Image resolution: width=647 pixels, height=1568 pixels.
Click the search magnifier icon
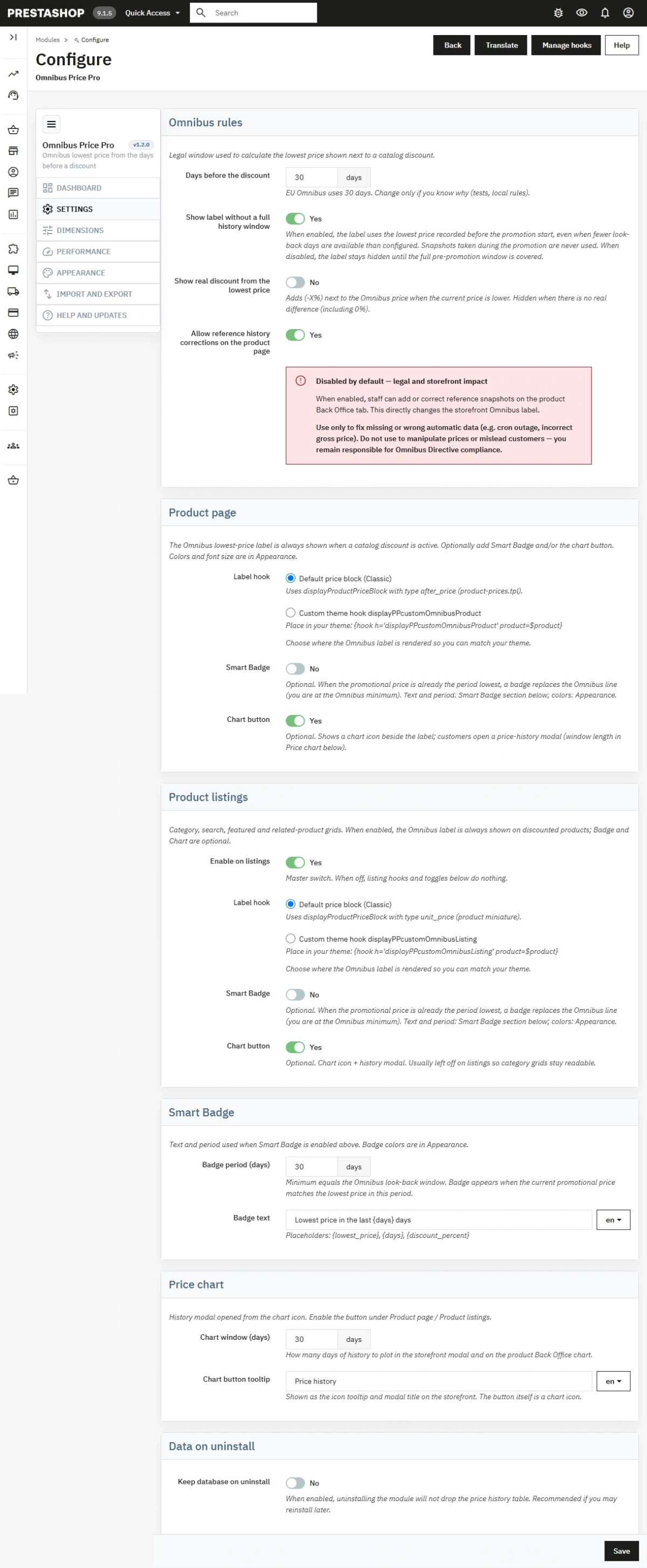(x=201, y=13)
